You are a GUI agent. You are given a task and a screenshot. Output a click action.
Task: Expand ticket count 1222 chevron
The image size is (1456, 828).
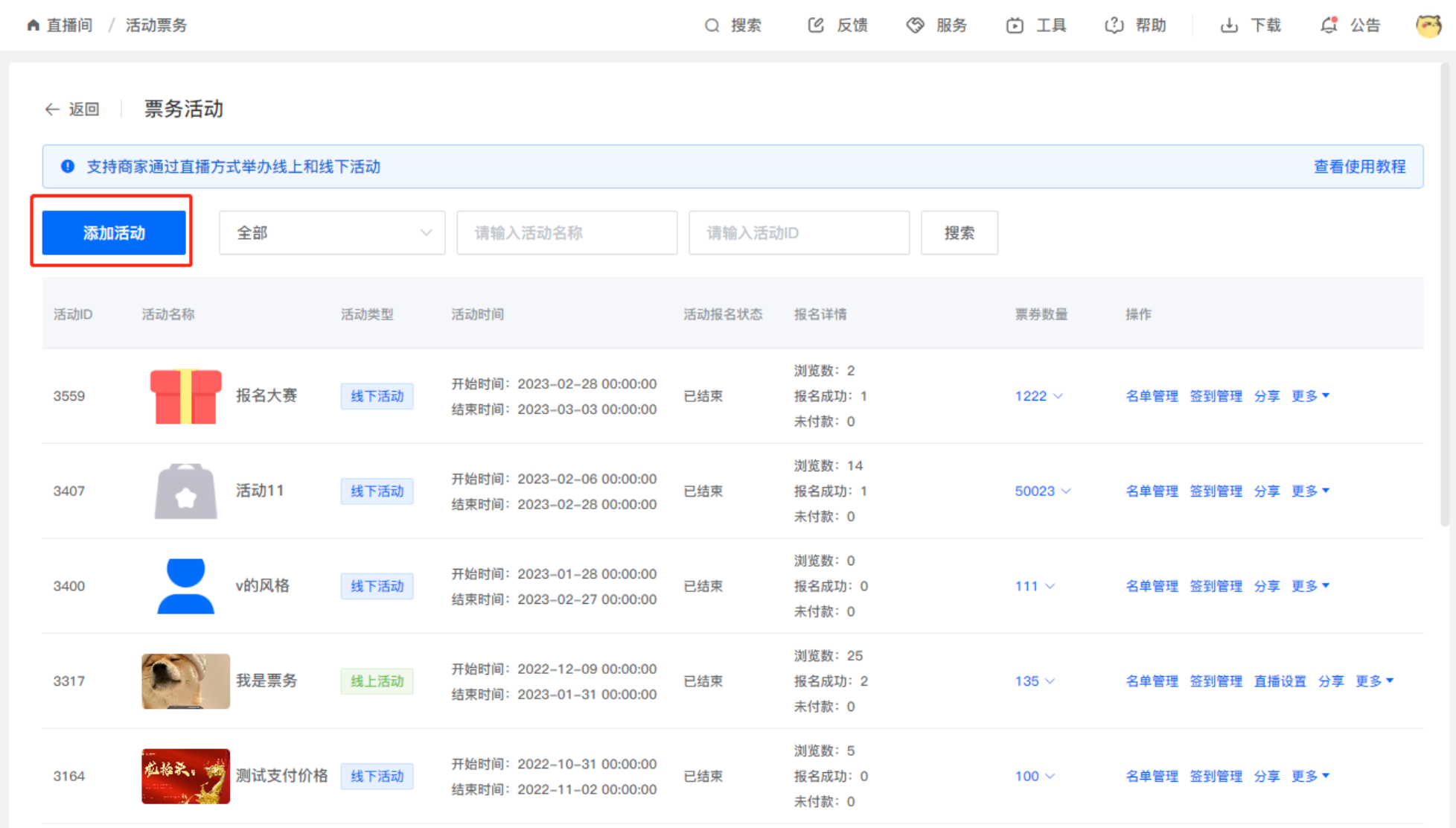coord(1058,396)
